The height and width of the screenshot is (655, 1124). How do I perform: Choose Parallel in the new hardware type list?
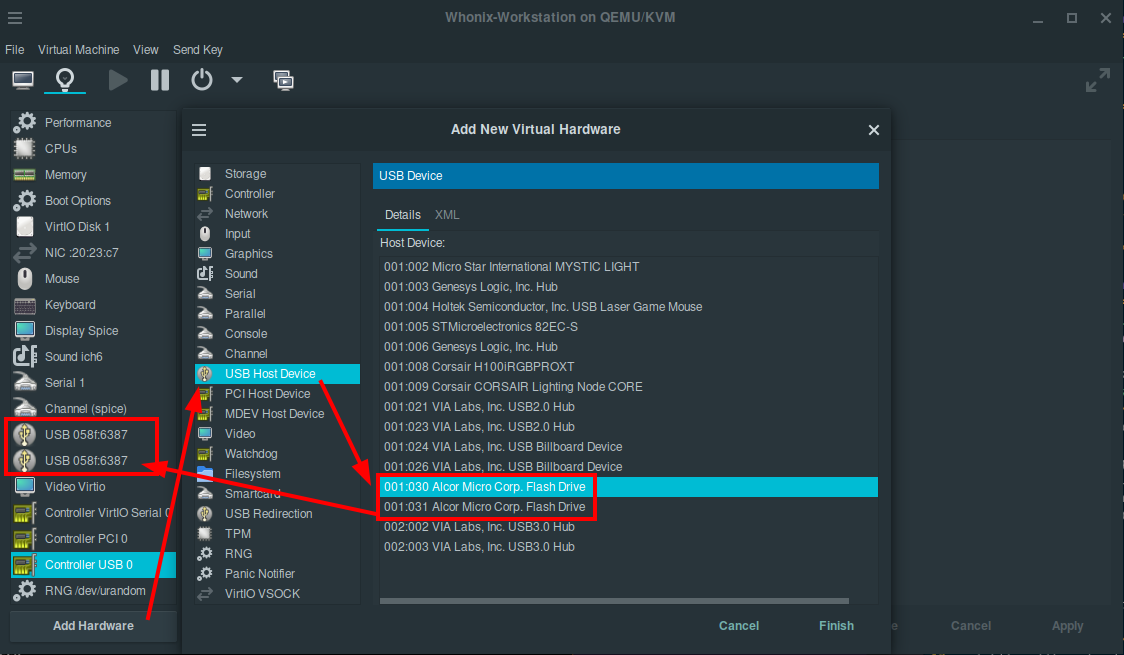tap(277, 314)
